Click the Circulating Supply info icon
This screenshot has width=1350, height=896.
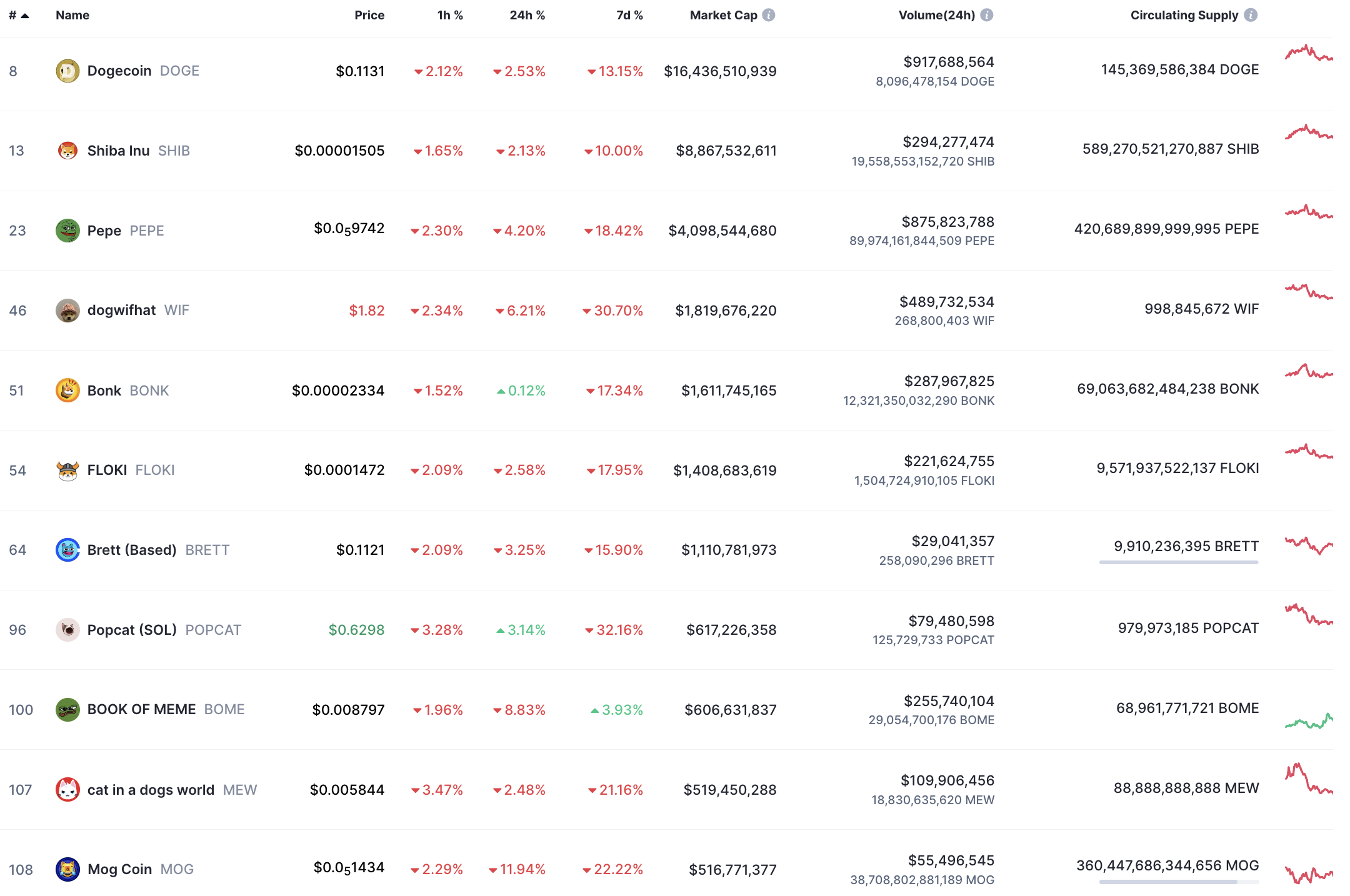(x=1251, y=15)
